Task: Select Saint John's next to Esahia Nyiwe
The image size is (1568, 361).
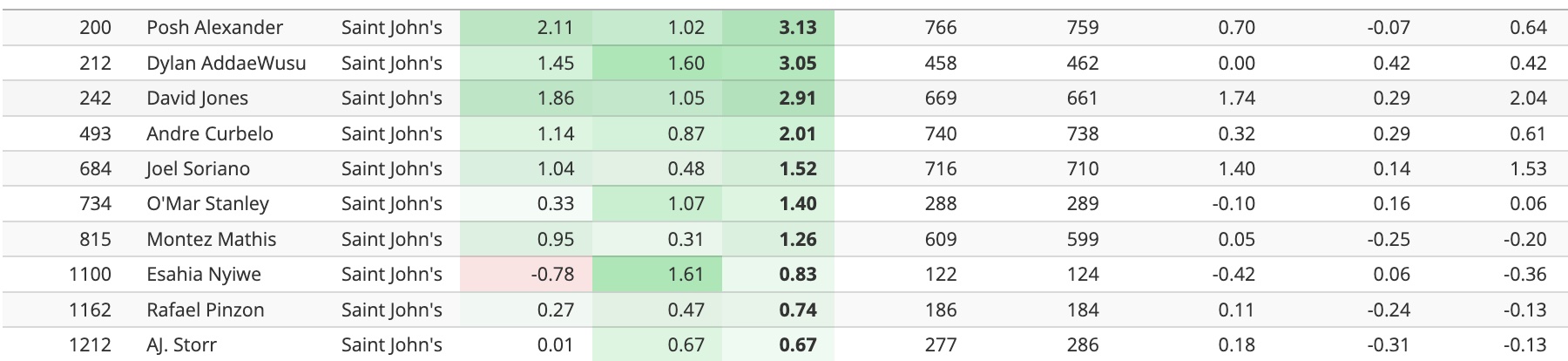Action: (x=391, y=275)
